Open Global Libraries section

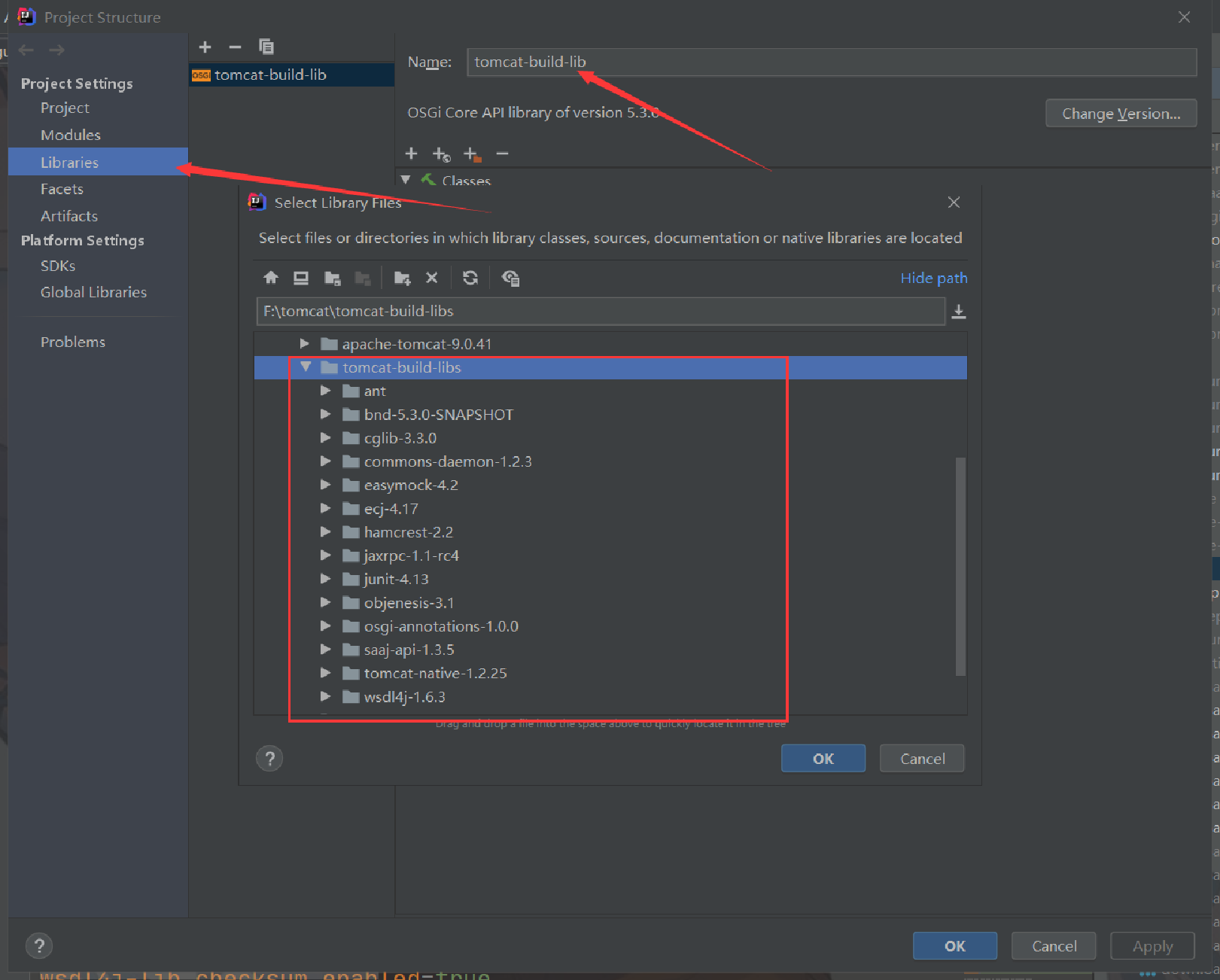(93, 292)
